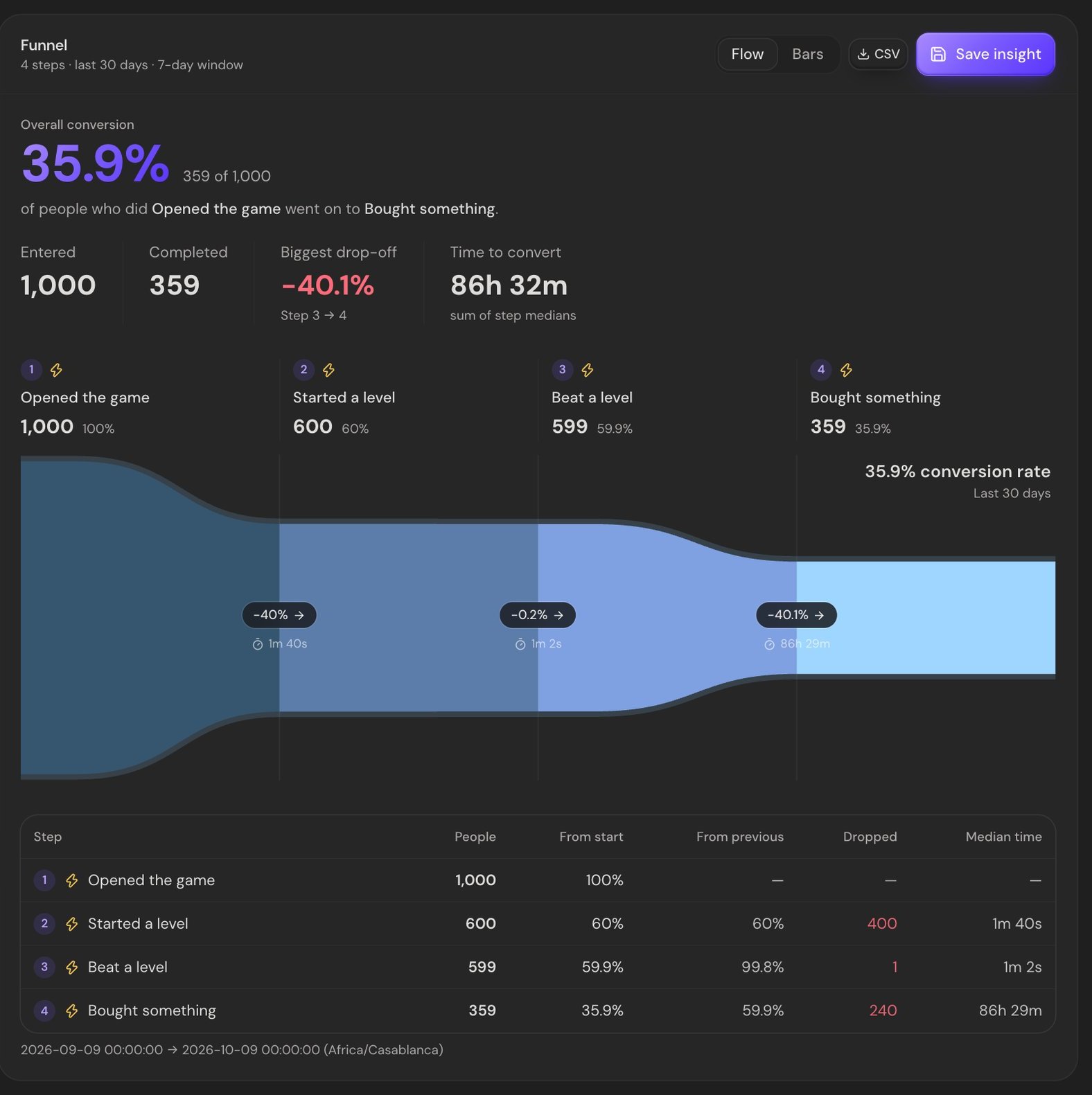Click the stopwatch icon next to 1m 40s
This screenshot has width=1092, height=1095.
tap(257, 644)
